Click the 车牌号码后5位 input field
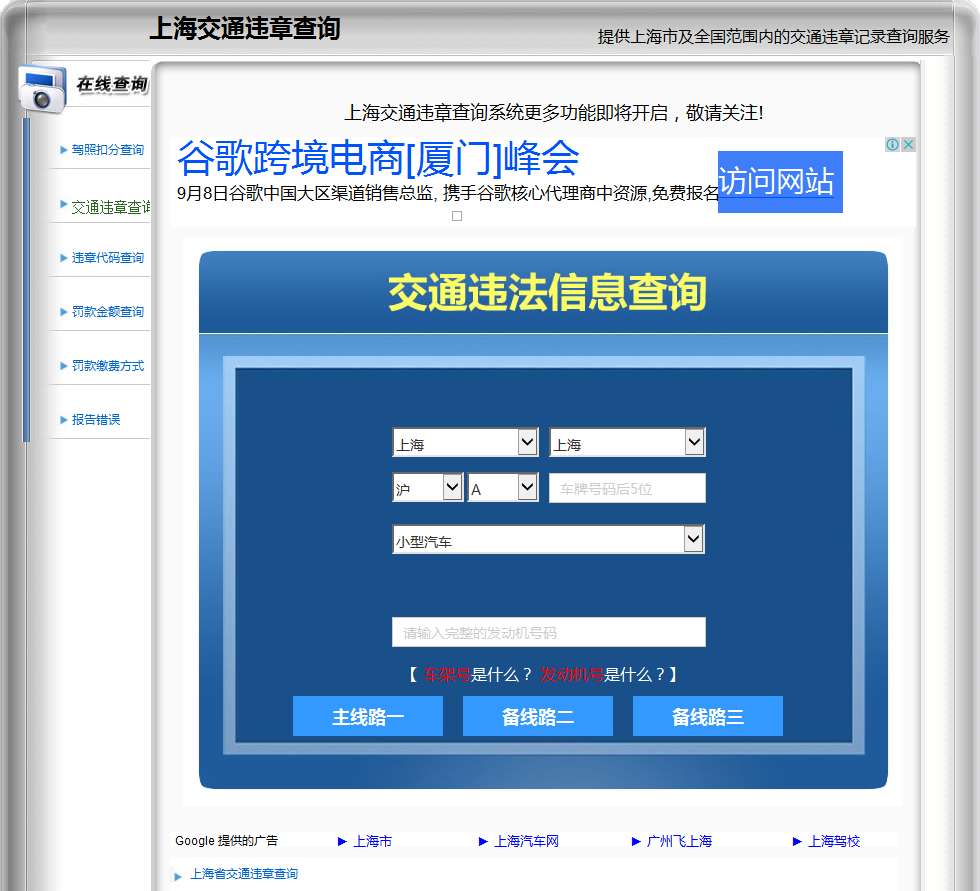The image size is (980, 891). (x=628, y=488)
